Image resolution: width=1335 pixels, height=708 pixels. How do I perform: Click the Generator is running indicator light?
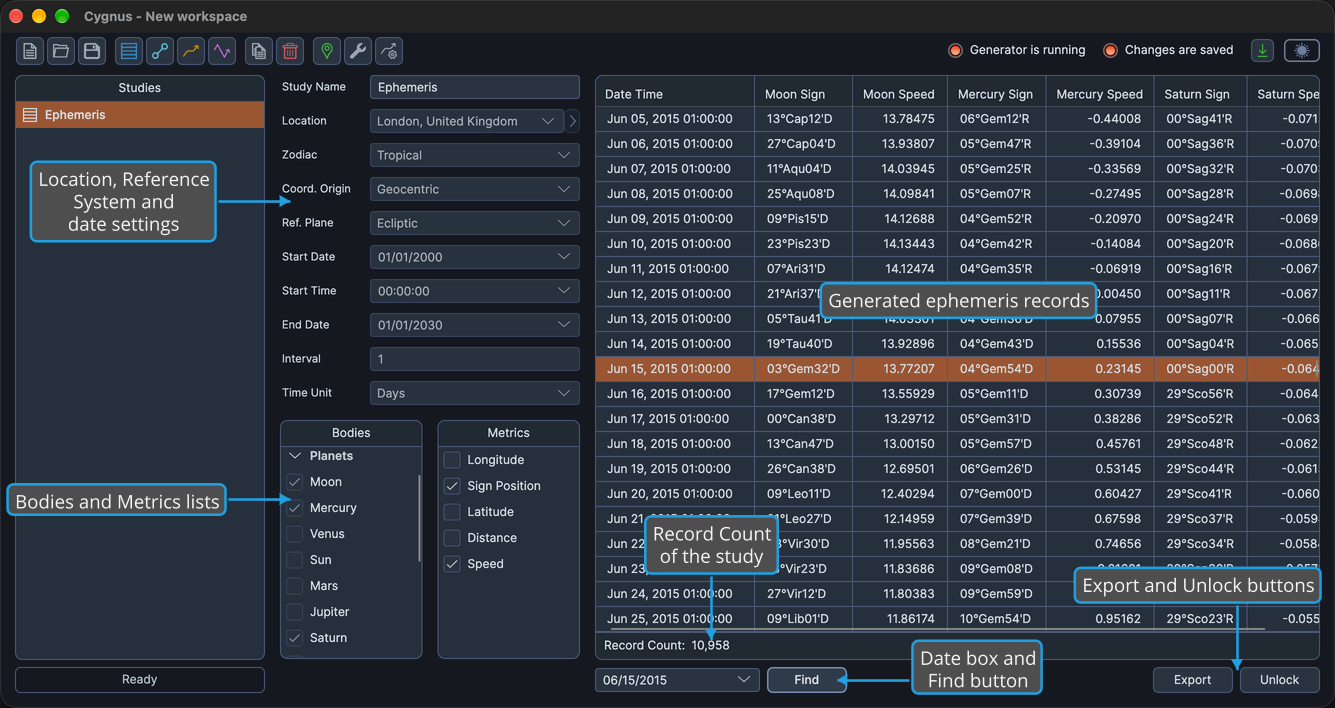(955, 50)
